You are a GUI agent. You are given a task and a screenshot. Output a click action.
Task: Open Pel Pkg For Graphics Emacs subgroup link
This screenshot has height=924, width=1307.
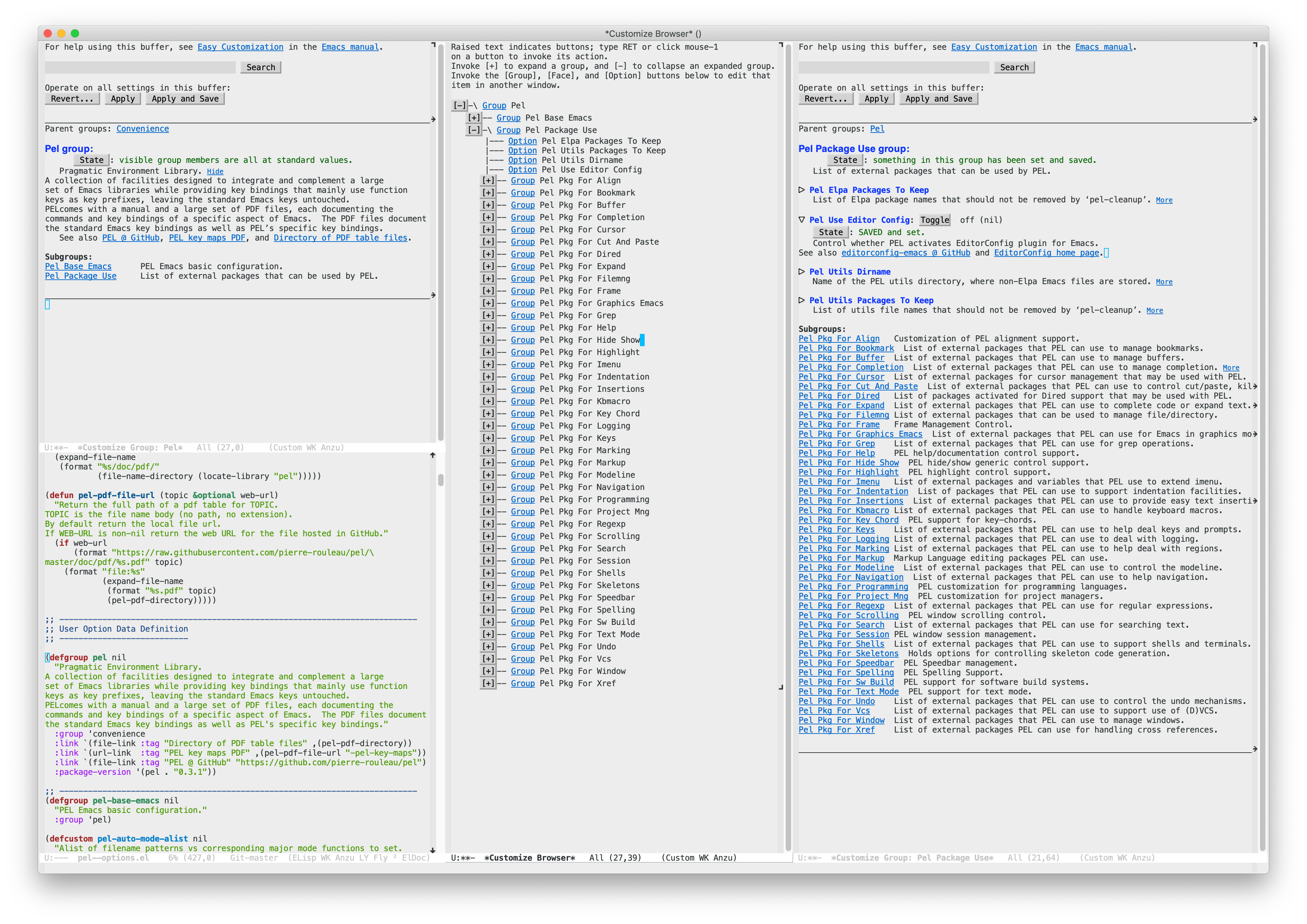(860, 434)
